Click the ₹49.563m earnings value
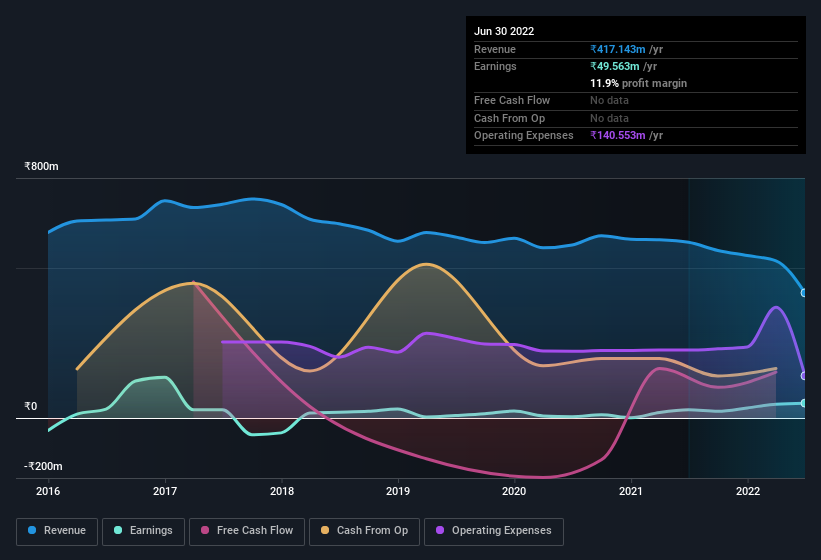The image size is (821, 560). pos(615,66)
